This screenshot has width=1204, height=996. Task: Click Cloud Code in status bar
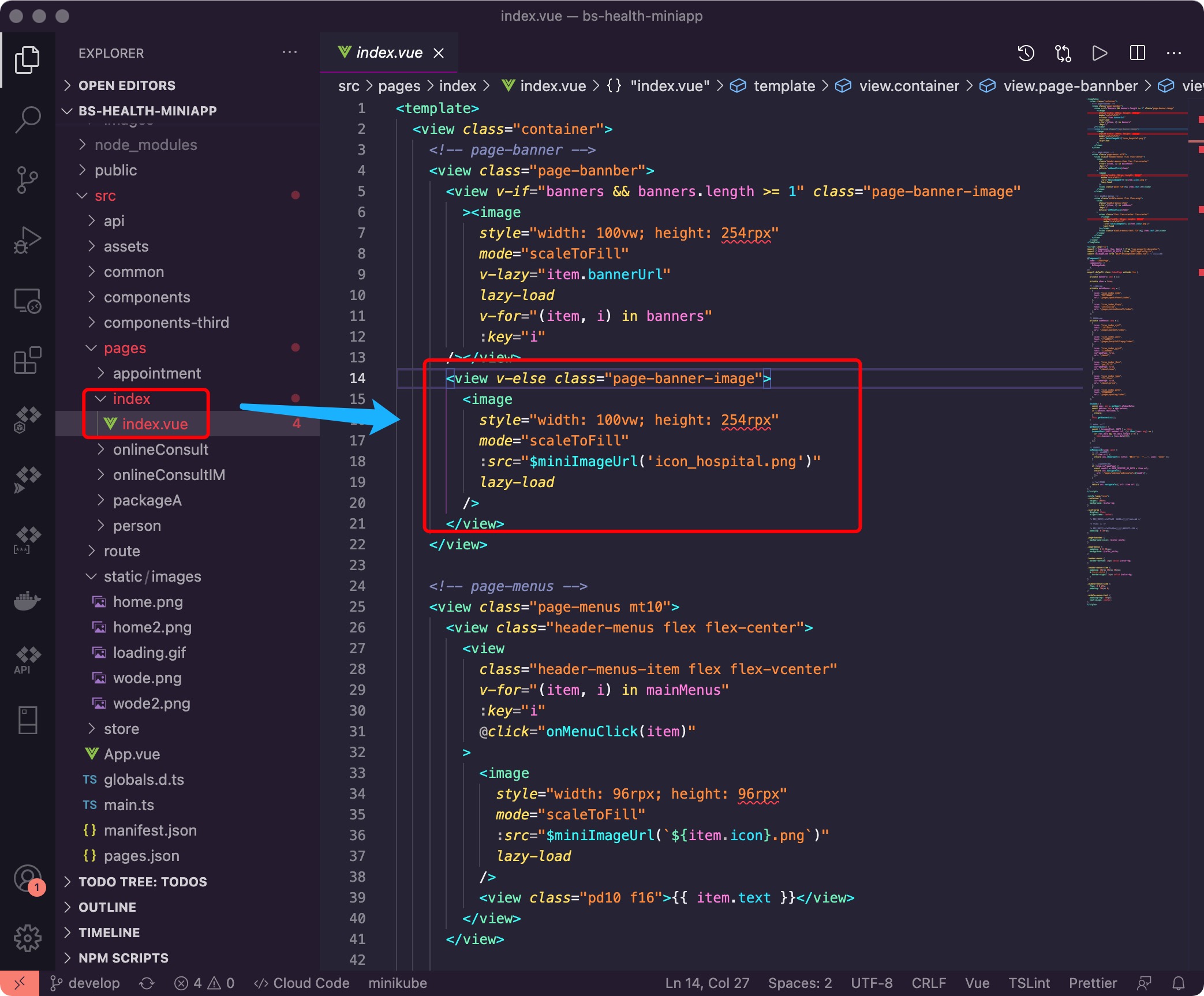point(302,983)
